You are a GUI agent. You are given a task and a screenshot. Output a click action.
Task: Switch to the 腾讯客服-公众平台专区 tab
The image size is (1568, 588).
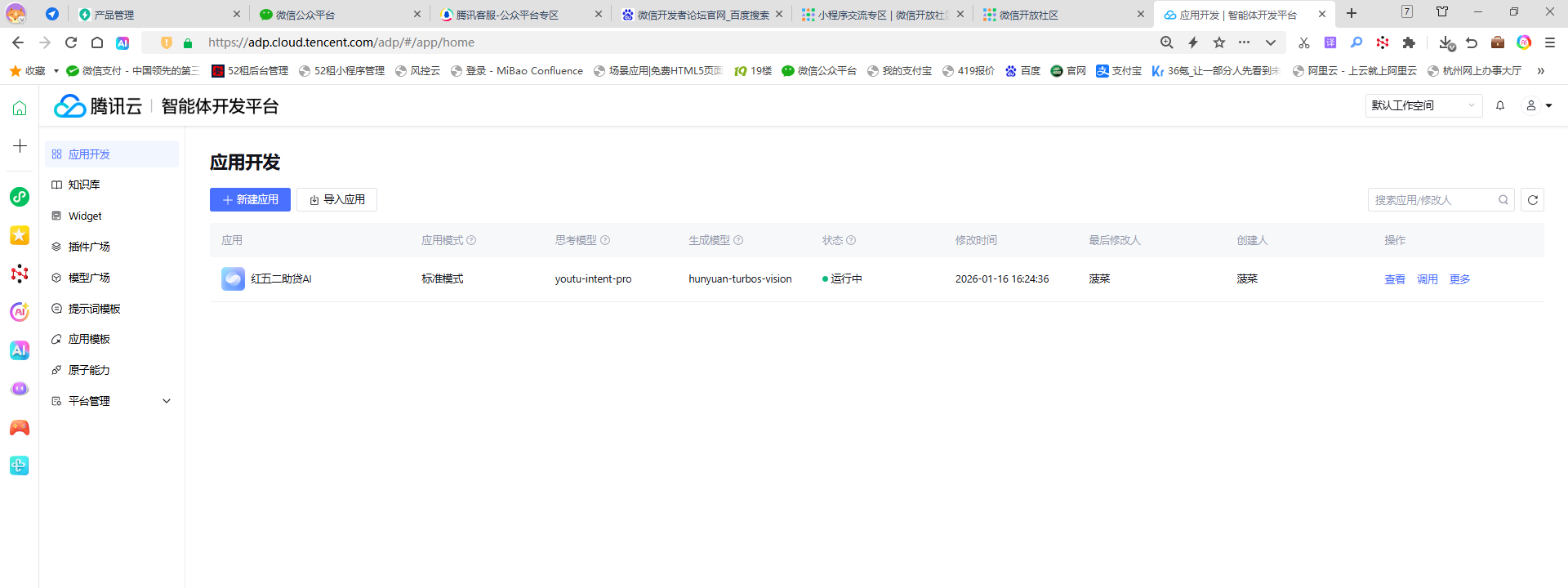pos(521,15)
